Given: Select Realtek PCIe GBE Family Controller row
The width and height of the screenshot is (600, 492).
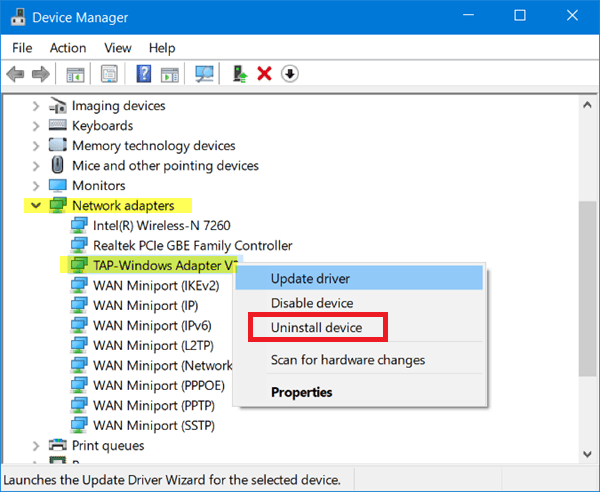Looking at the screenshot, I should [x=192, y=245].
